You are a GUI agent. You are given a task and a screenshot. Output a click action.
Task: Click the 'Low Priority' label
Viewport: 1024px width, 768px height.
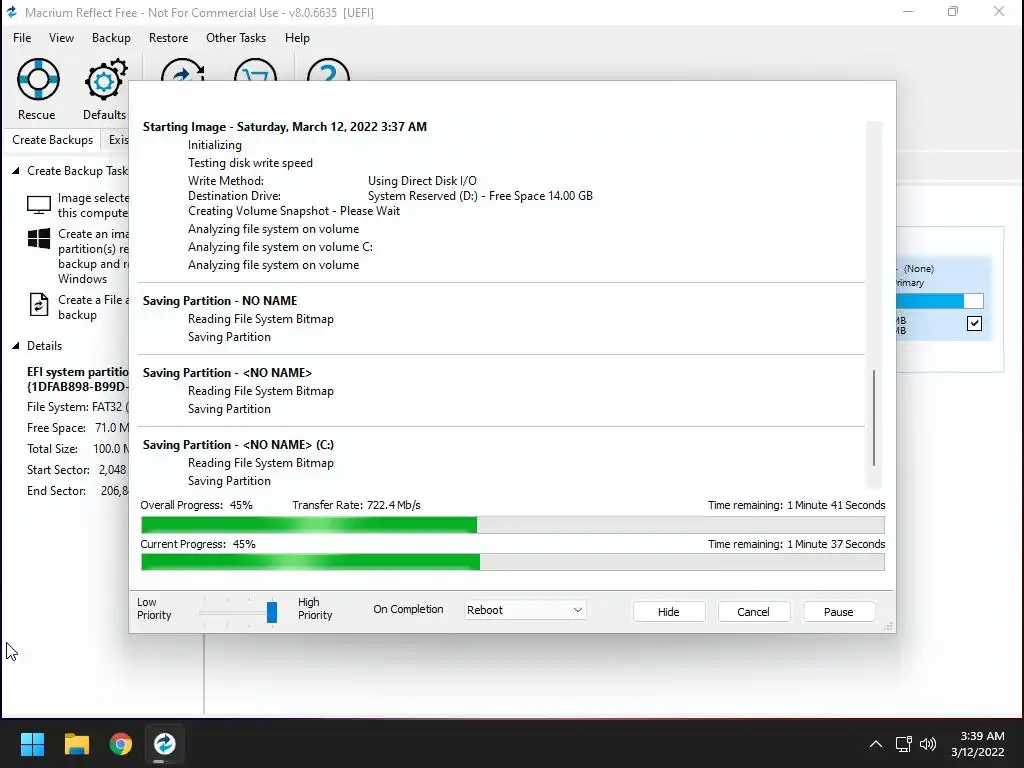[154, 609]
